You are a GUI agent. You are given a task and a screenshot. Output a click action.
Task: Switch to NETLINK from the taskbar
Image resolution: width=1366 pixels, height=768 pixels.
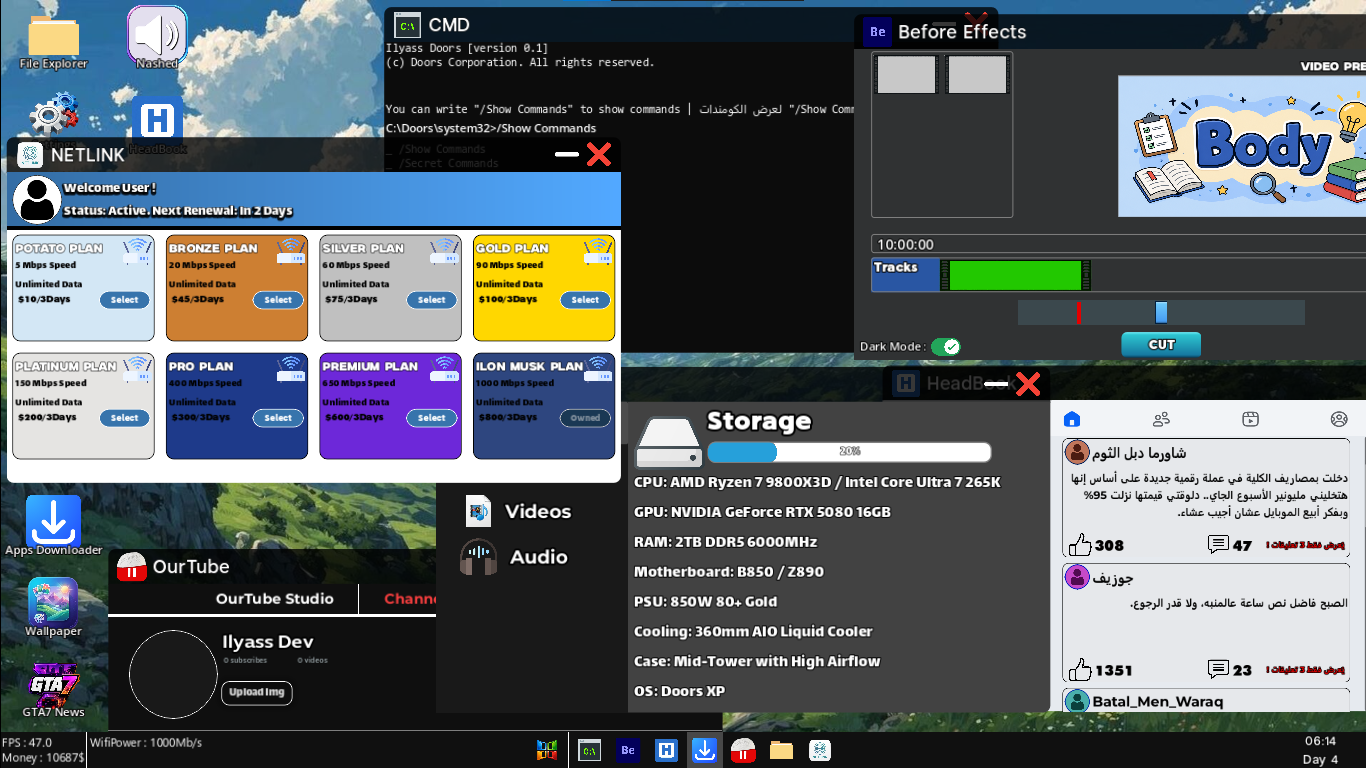point(819,750)
